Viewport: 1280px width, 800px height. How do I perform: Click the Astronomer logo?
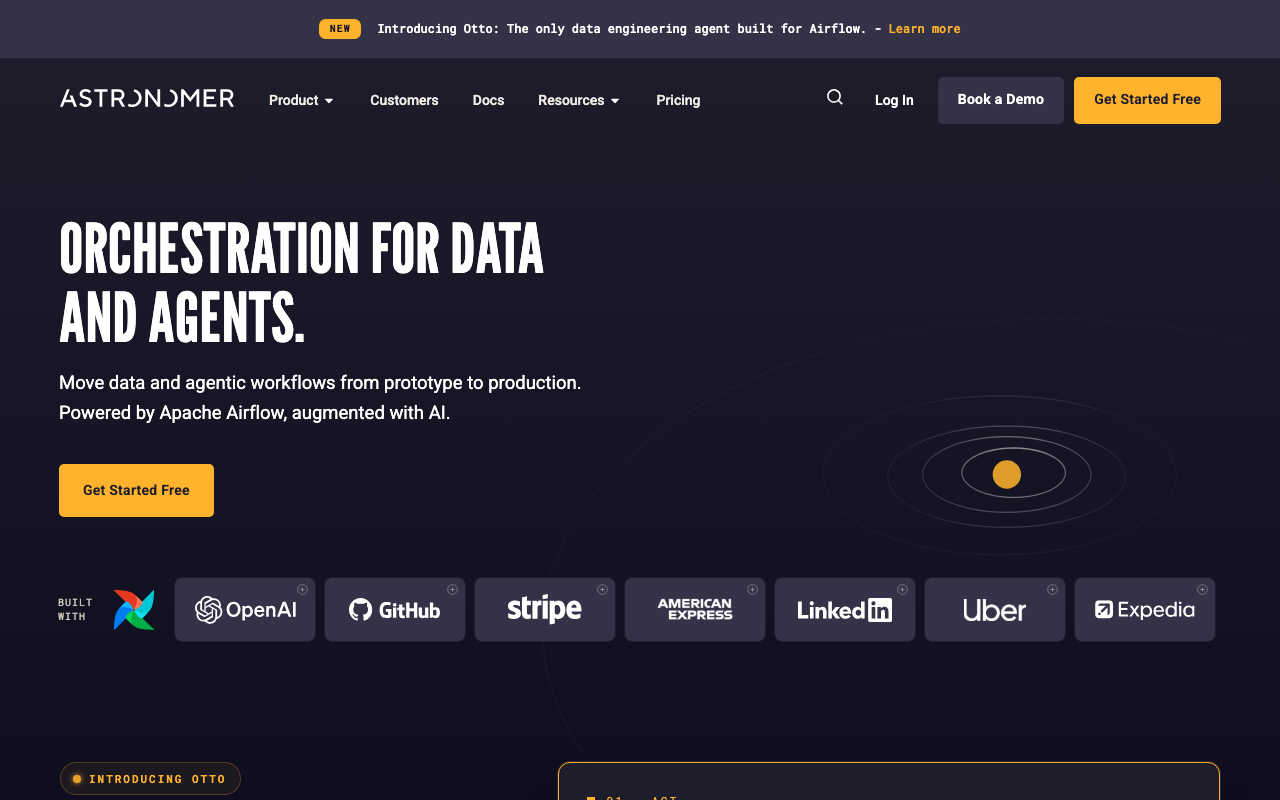coord(147,98)
